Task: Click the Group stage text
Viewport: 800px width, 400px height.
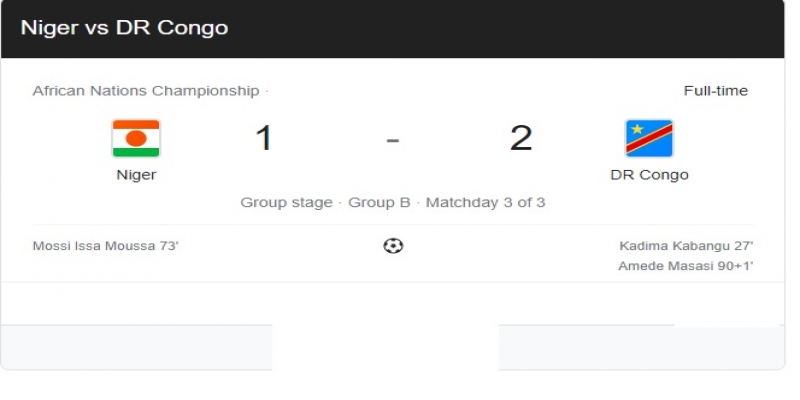Action: click(x=286, y=203)
